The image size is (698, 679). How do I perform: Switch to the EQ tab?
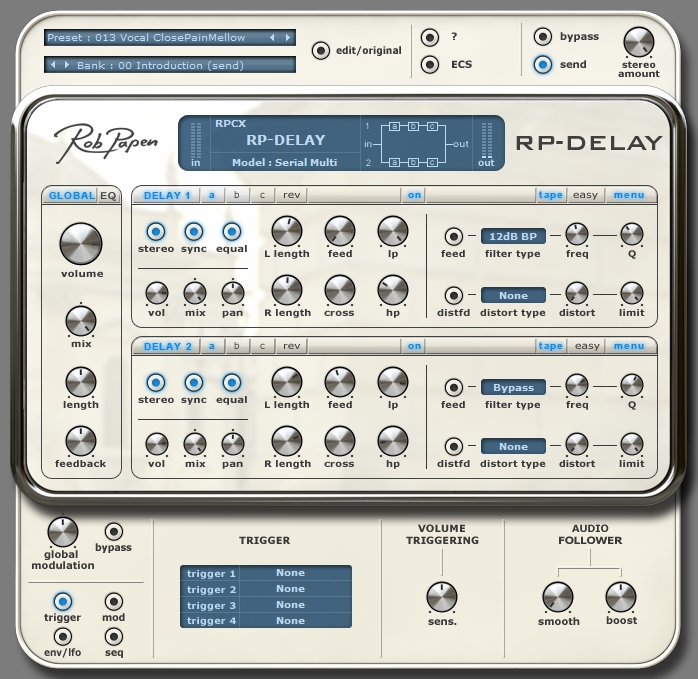(108, 195)
